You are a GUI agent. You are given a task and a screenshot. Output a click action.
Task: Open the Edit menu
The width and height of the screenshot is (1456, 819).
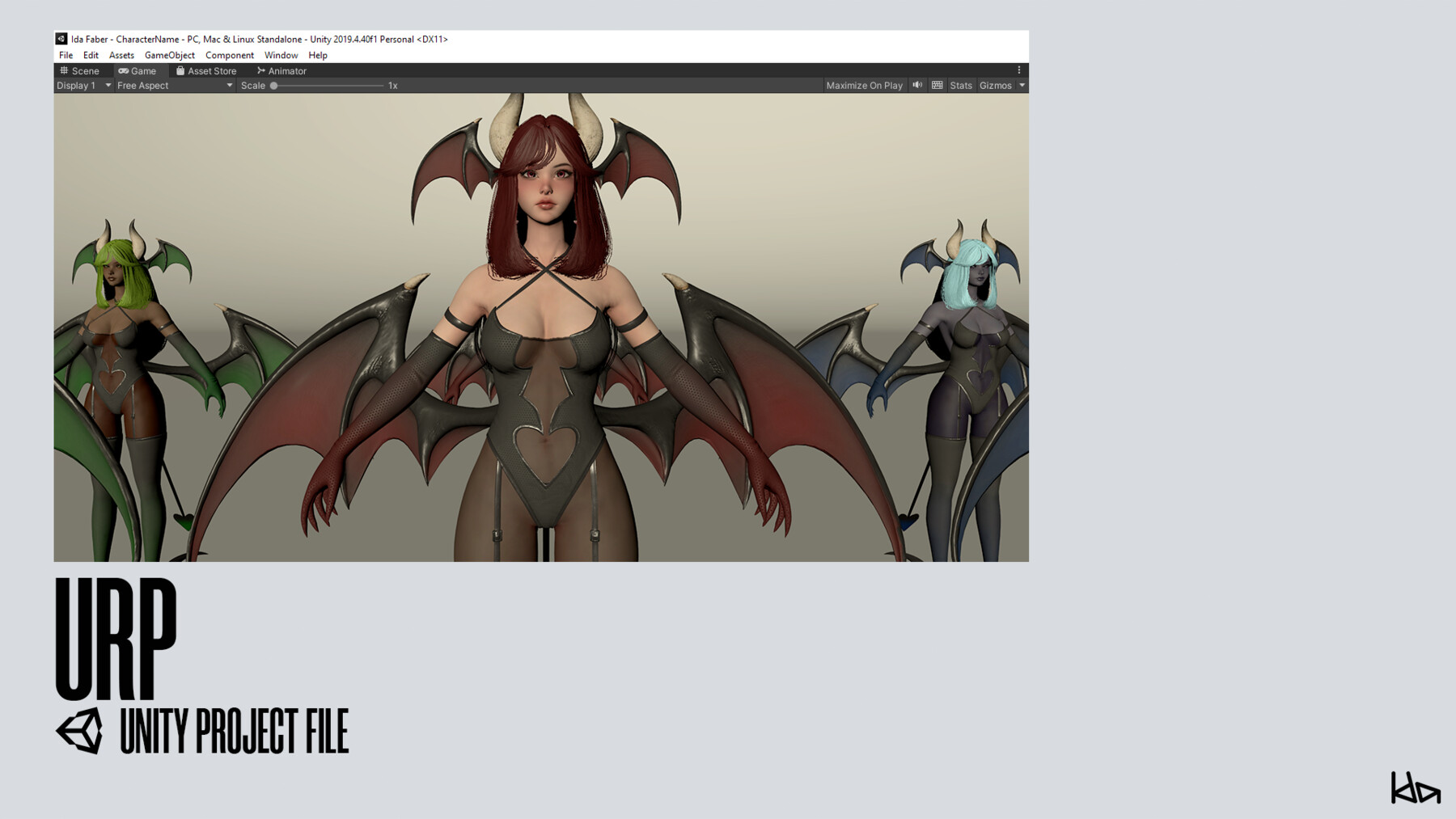[x=91, y=55]
